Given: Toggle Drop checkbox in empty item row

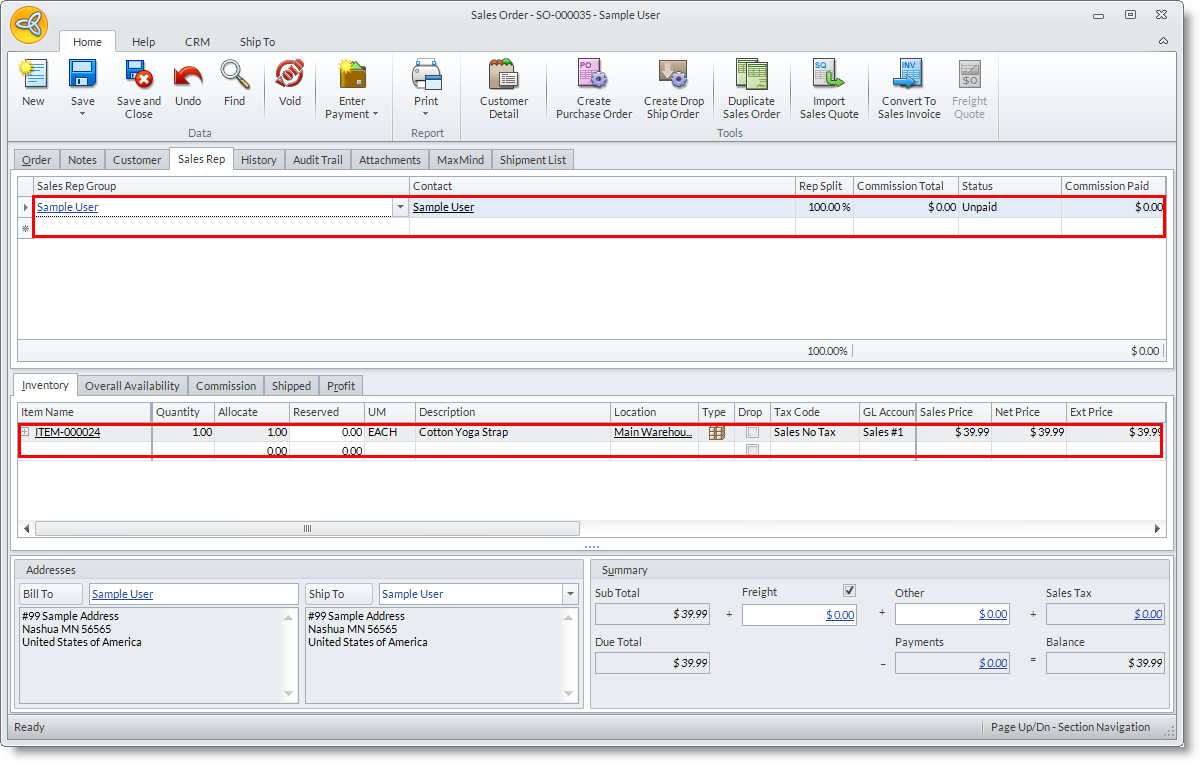Looking at the screenshot, I should 752,451.
